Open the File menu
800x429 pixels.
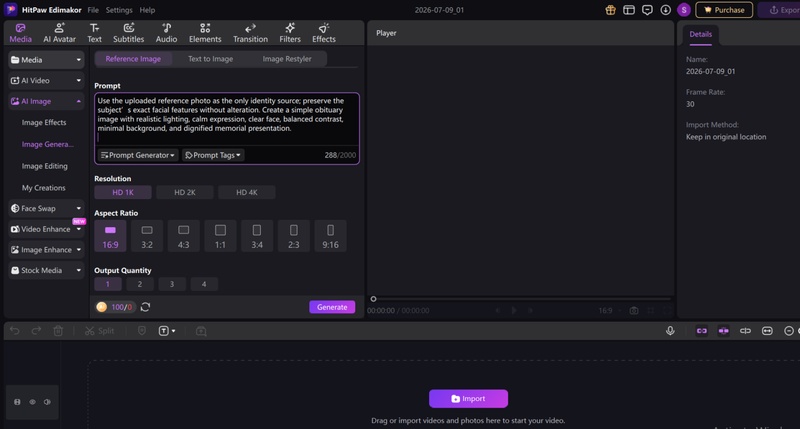(93, 10)
